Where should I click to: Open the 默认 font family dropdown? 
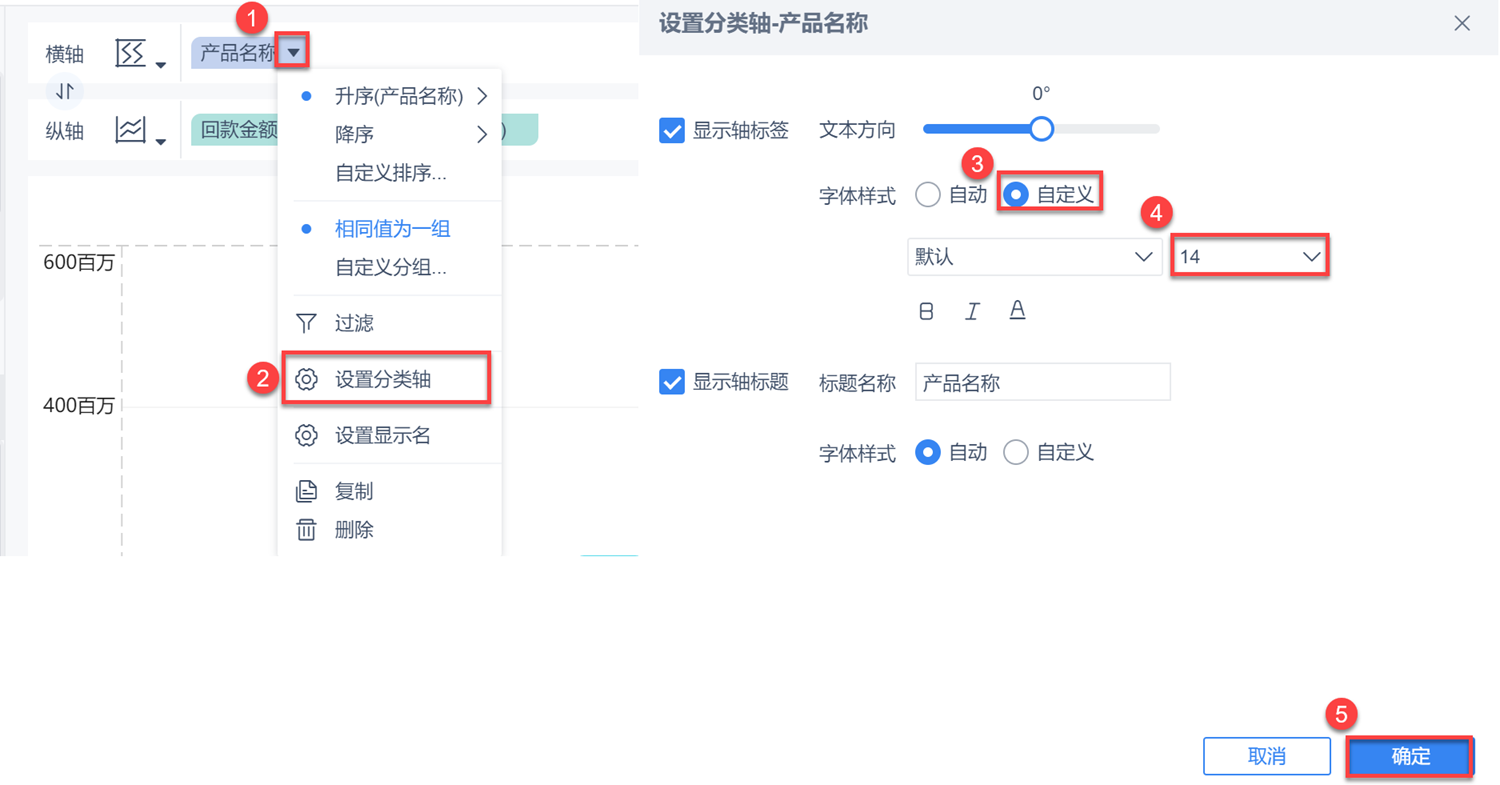(1033, 257)
